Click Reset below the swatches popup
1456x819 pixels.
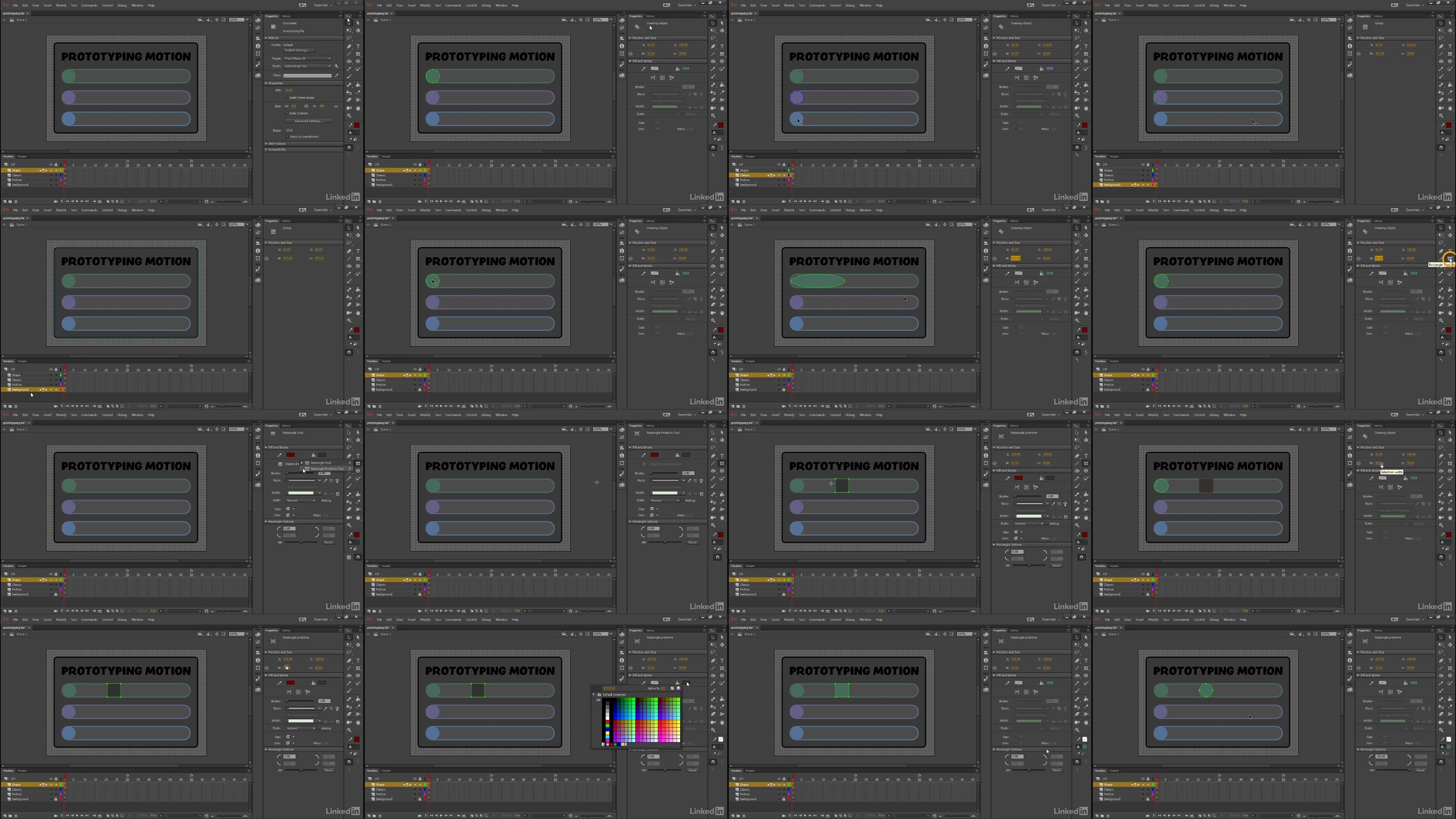click(693, 770)
